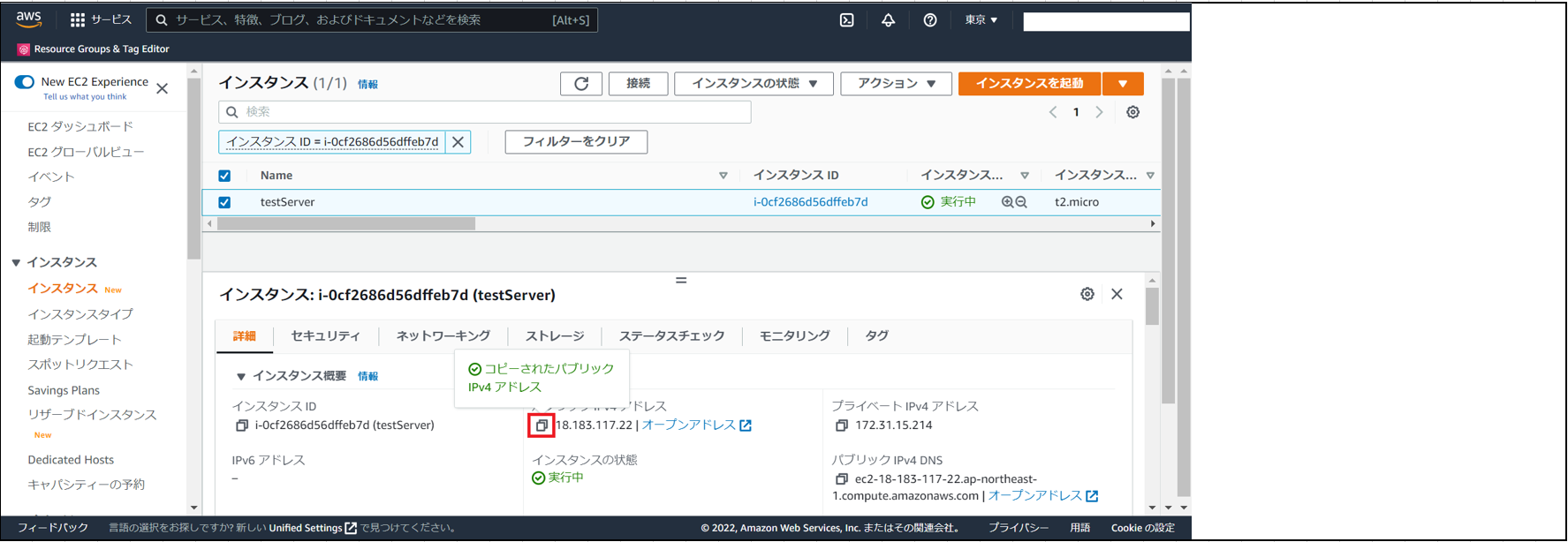This screenshot has width=1568, height=542.
Task: Click the Resource Groups & Tag Editor icon
Action: point(24,49)
